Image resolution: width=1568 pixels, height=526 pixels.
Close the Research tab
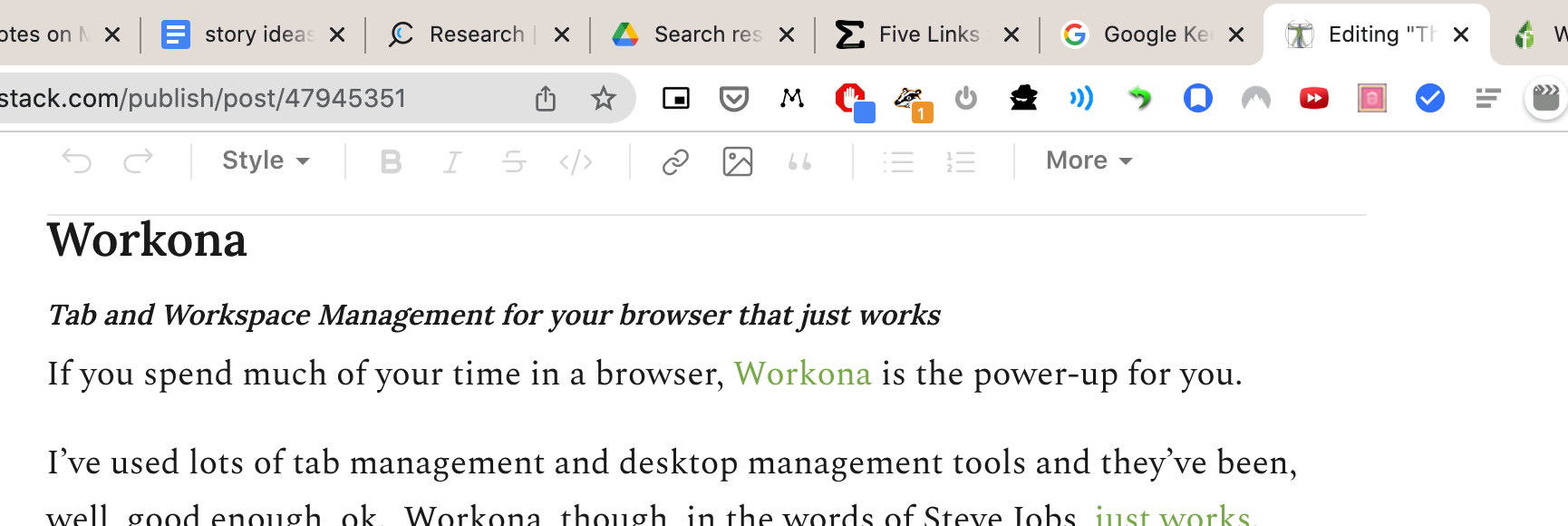coord(562,34)
